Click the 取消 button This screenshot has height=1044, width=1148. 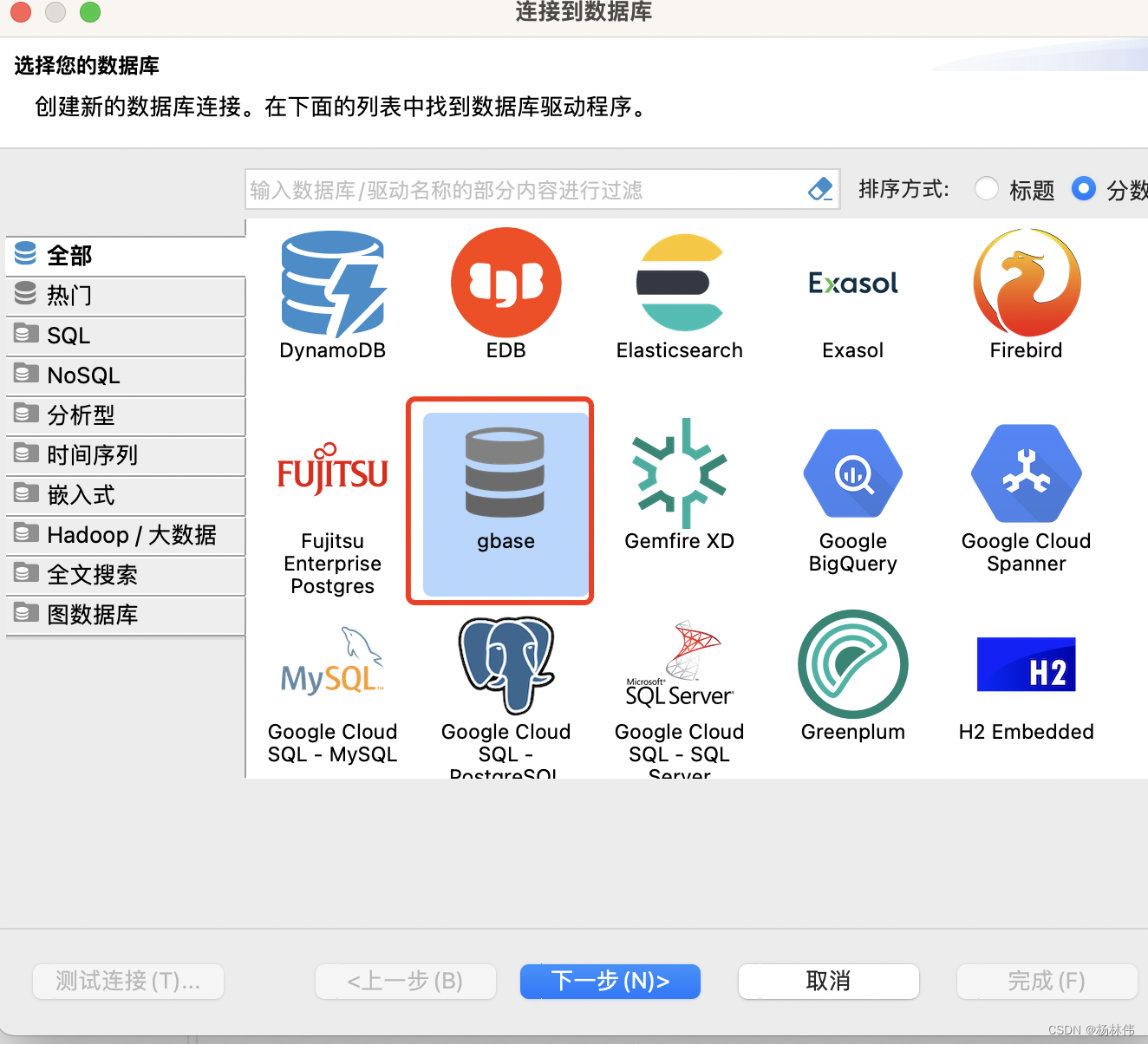pyautogui.click(x=829, y=982)
